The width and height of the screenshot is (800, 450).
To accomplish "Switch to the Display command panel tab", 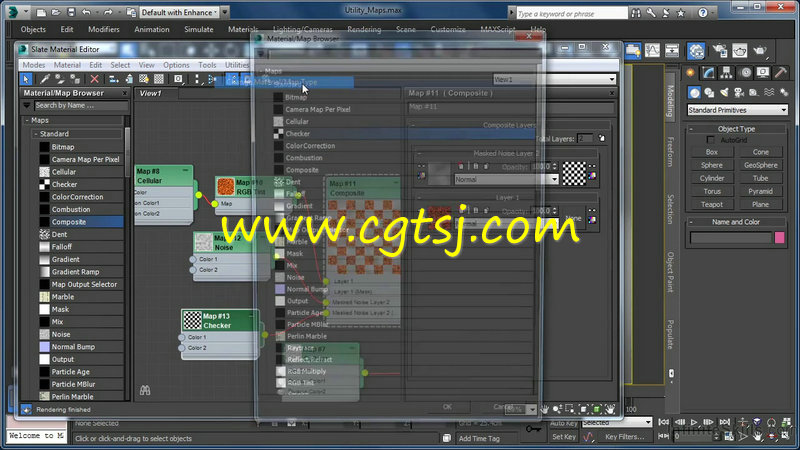I will [763, 73].
